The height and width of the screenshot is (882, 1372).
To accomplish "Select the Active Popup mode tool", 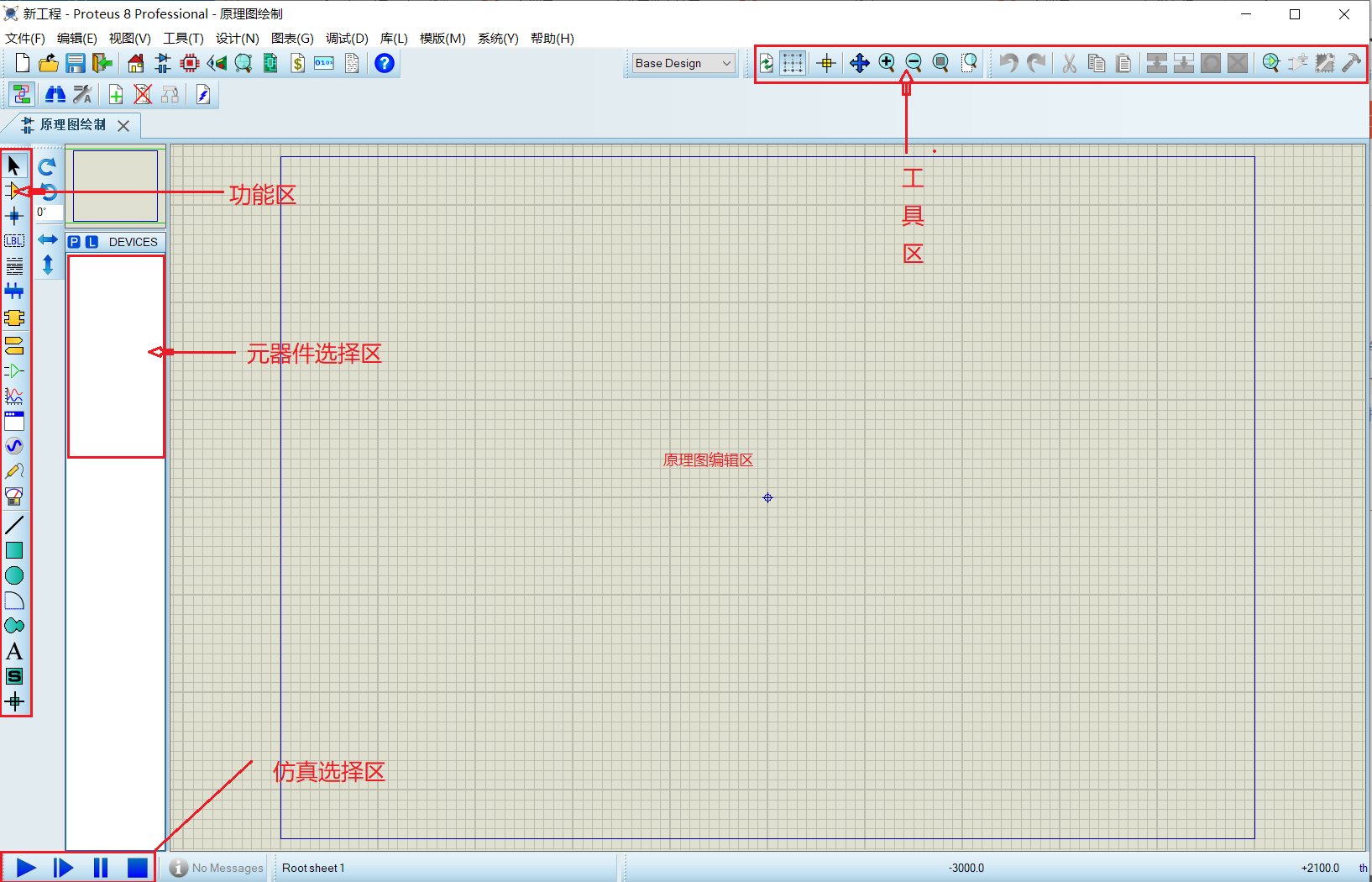I will tap(14, 421).
